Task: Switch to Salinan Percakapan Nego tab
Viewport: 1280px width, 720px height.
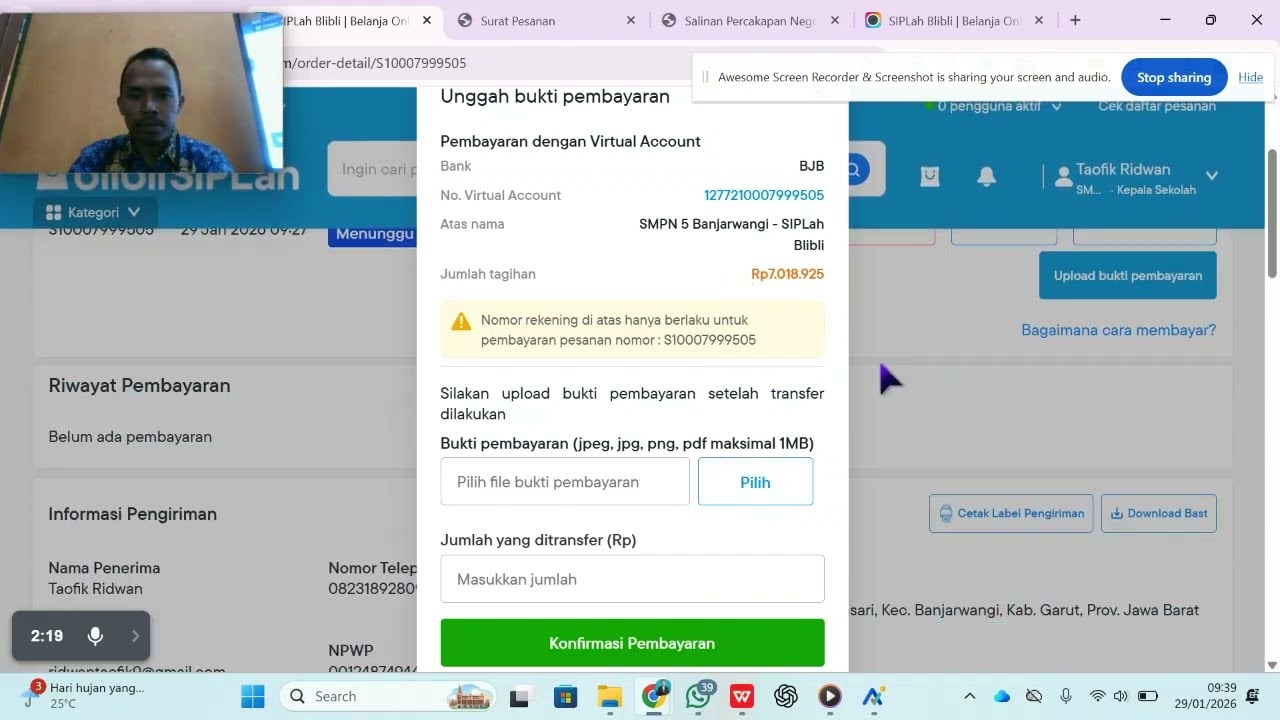Action: [748, 20]
